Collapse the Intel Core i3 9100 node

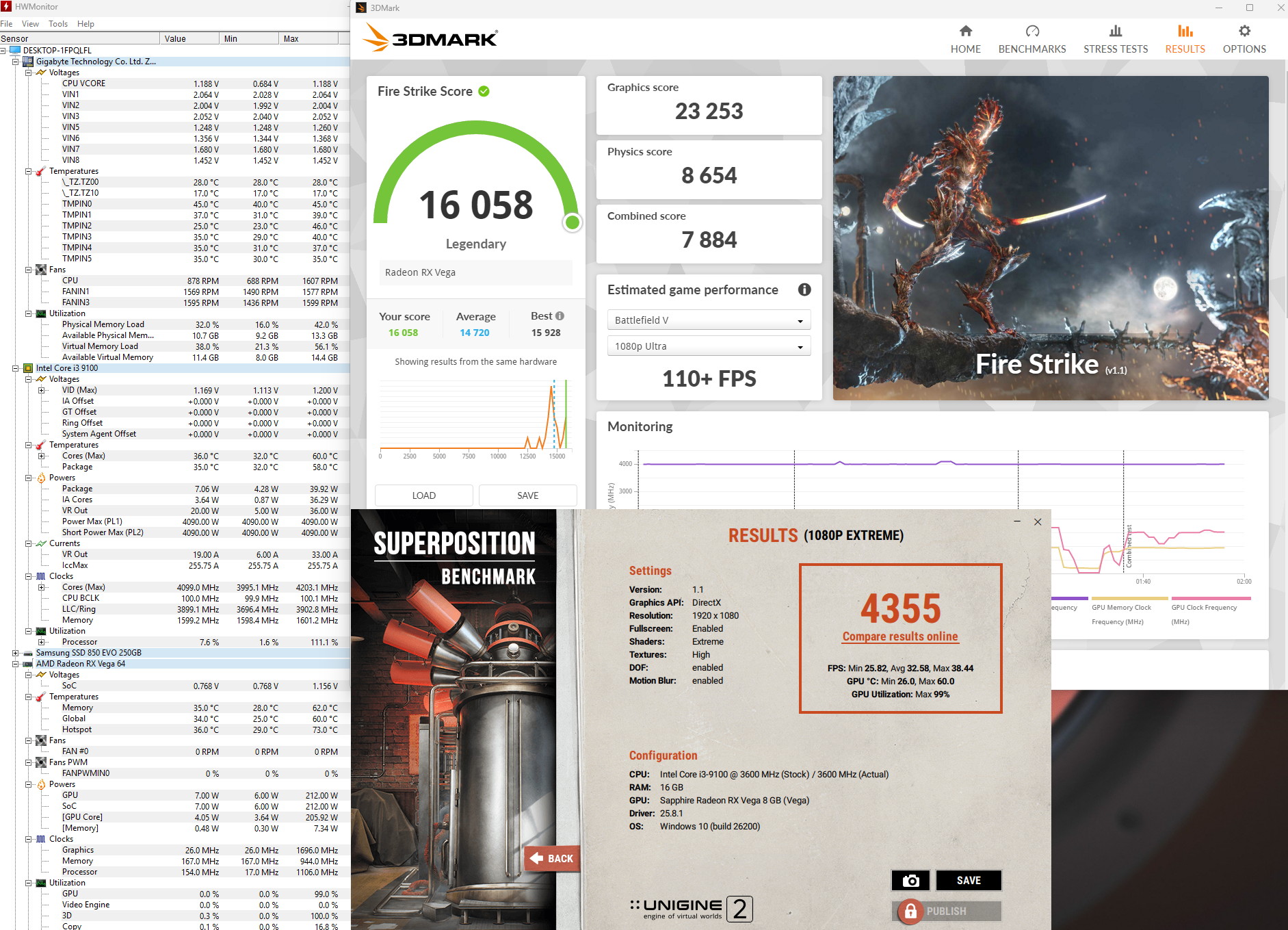[x=15, y=368]
